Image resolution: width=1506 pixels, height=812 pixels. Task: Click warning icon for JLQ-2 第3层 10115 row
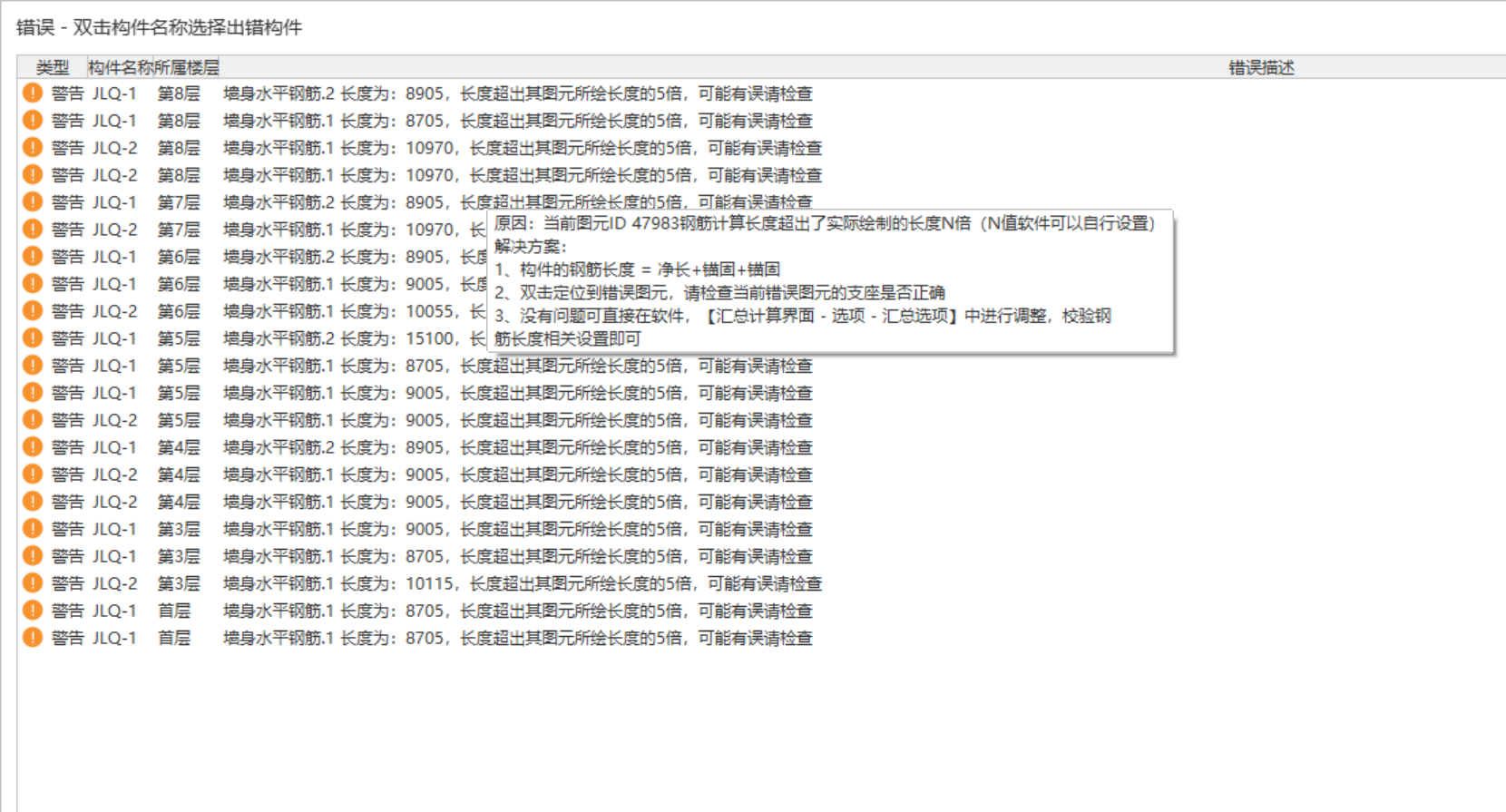pos(33,583)
